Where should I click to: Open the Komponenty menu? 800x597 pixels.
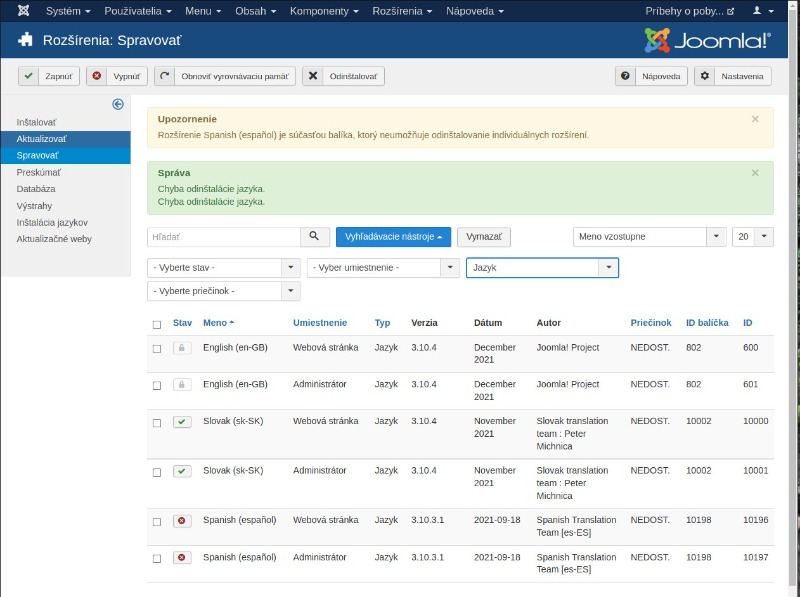click(324, 11)
